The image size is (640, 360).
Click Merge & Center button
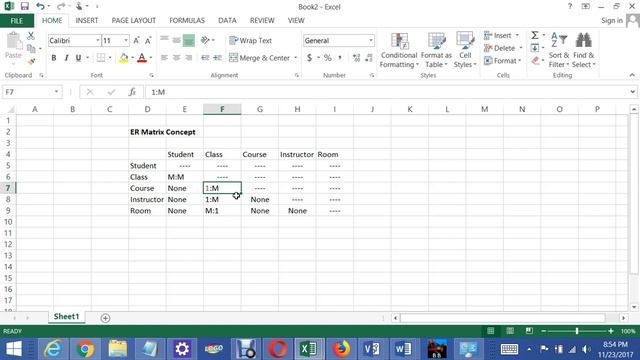point(260,58)
